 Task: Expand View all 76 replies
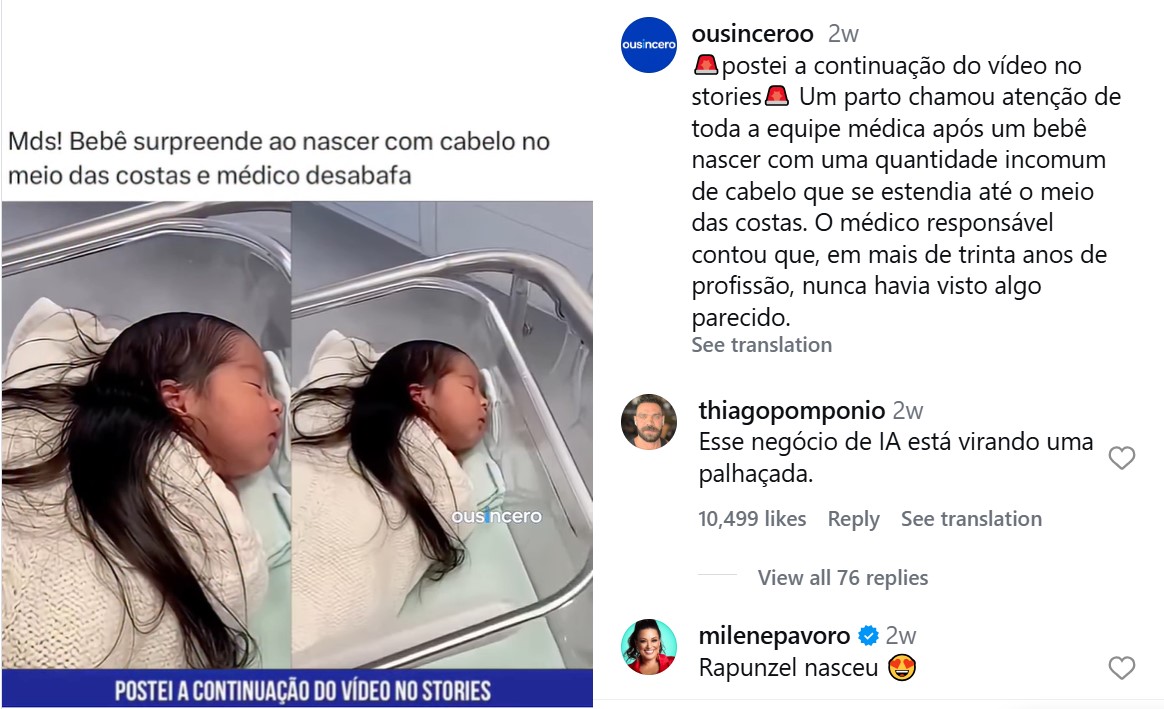tap(843, 578)
